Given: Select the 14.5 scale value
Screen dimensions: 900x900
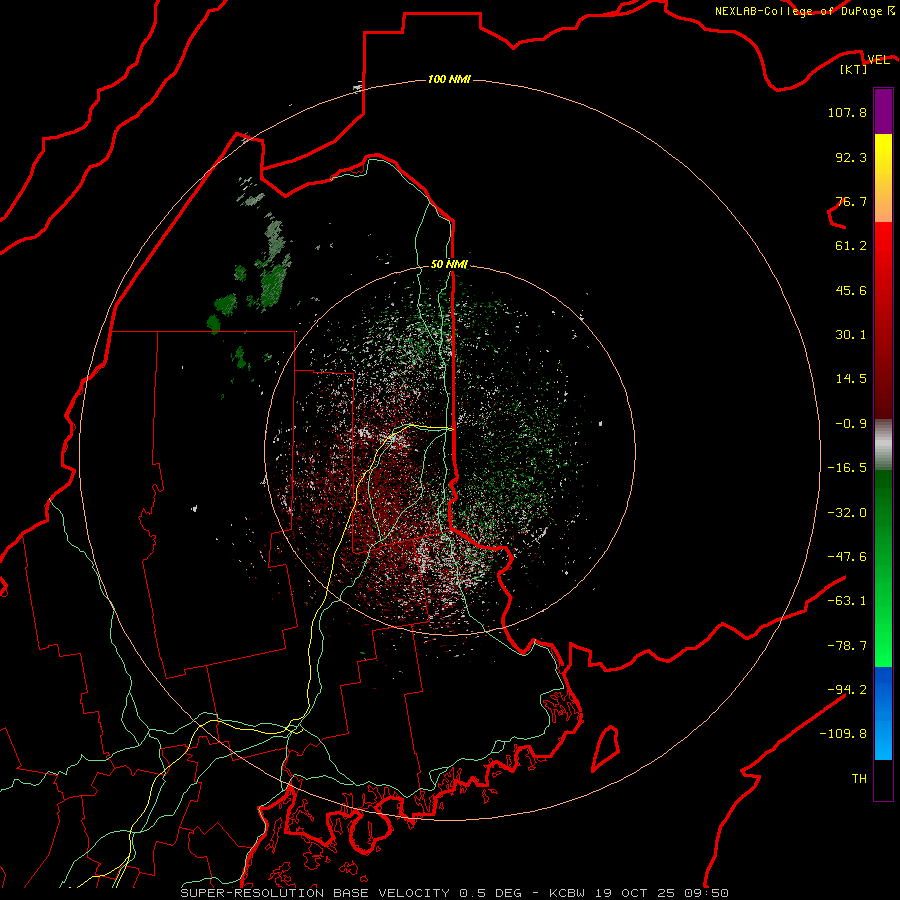Looking at the screenshot, I should 851,379.
